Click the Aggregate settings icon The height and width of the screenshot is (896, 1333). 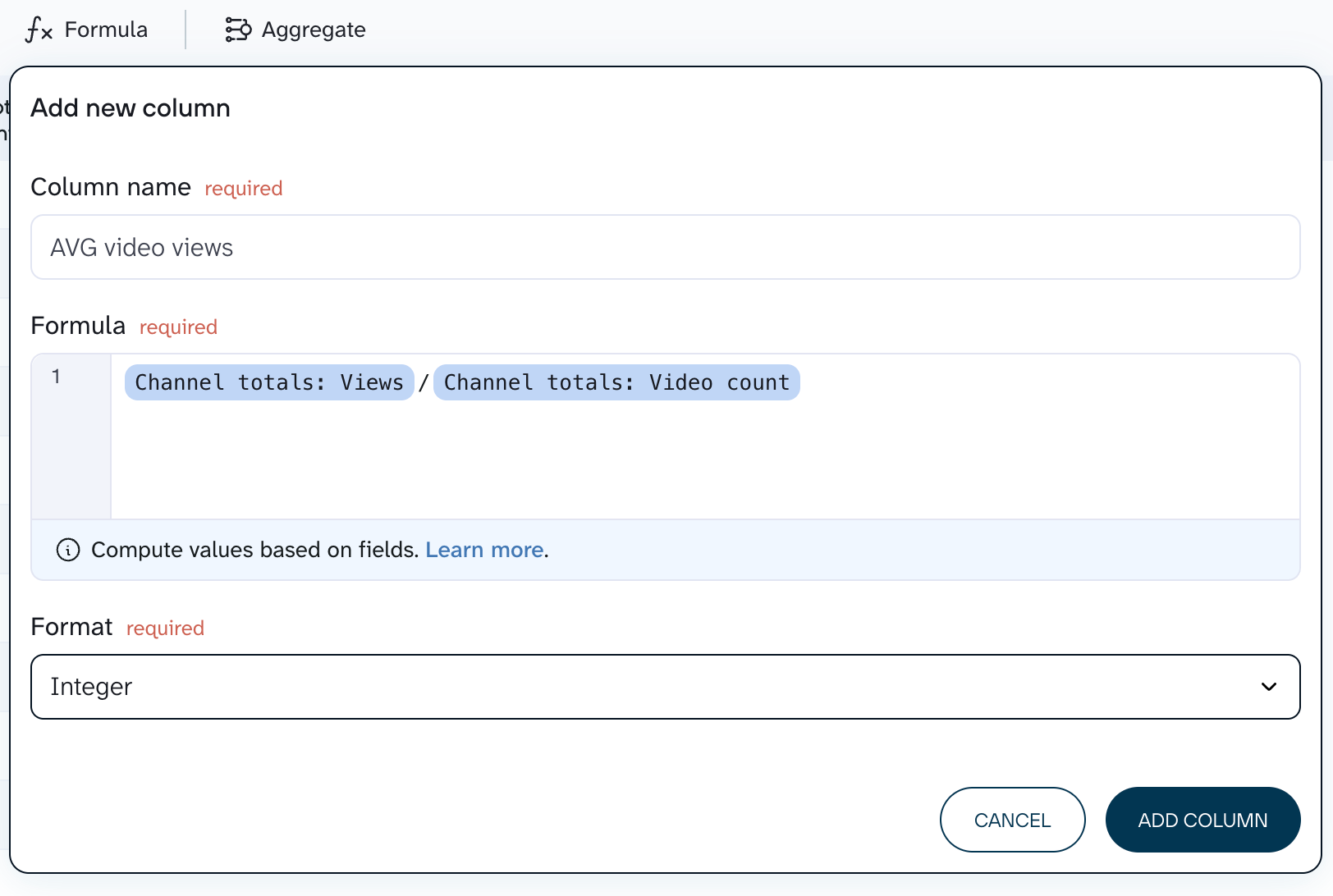[238, 30]
